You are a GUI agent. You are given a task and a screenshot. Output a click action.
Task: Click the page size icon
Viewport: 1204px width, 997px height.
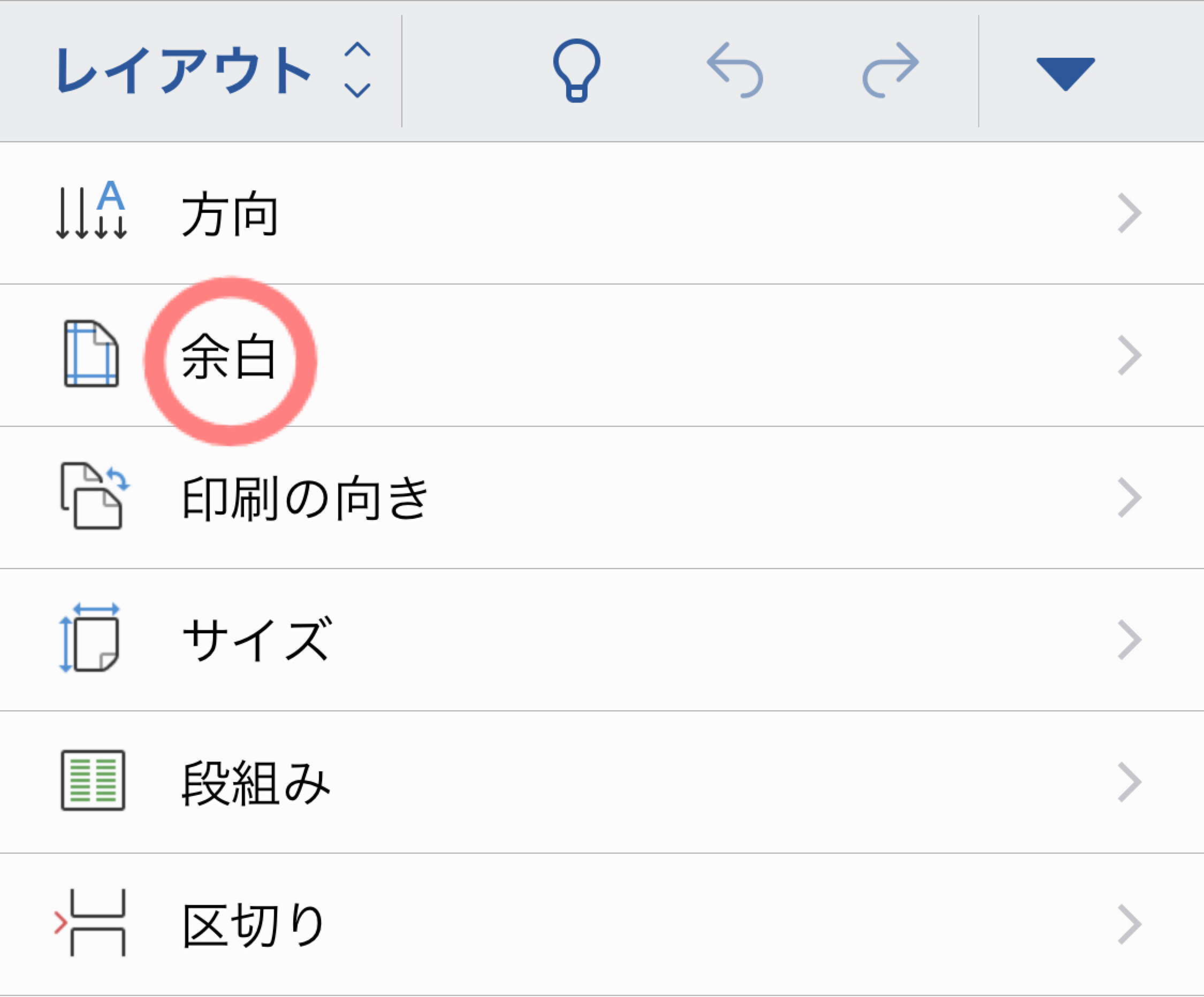click(x=90, y=638)
